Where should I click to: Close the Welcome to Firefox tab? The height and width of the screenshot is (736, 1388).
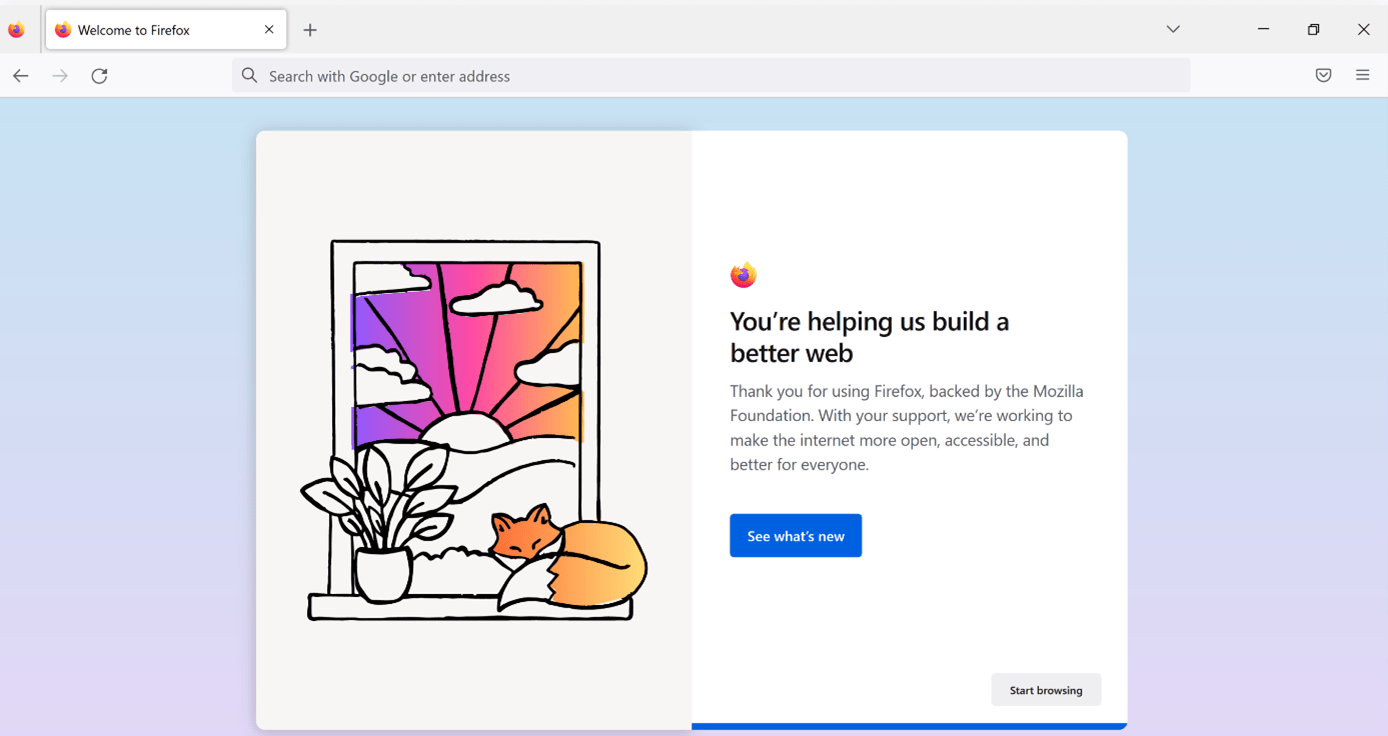pos(269,30)
